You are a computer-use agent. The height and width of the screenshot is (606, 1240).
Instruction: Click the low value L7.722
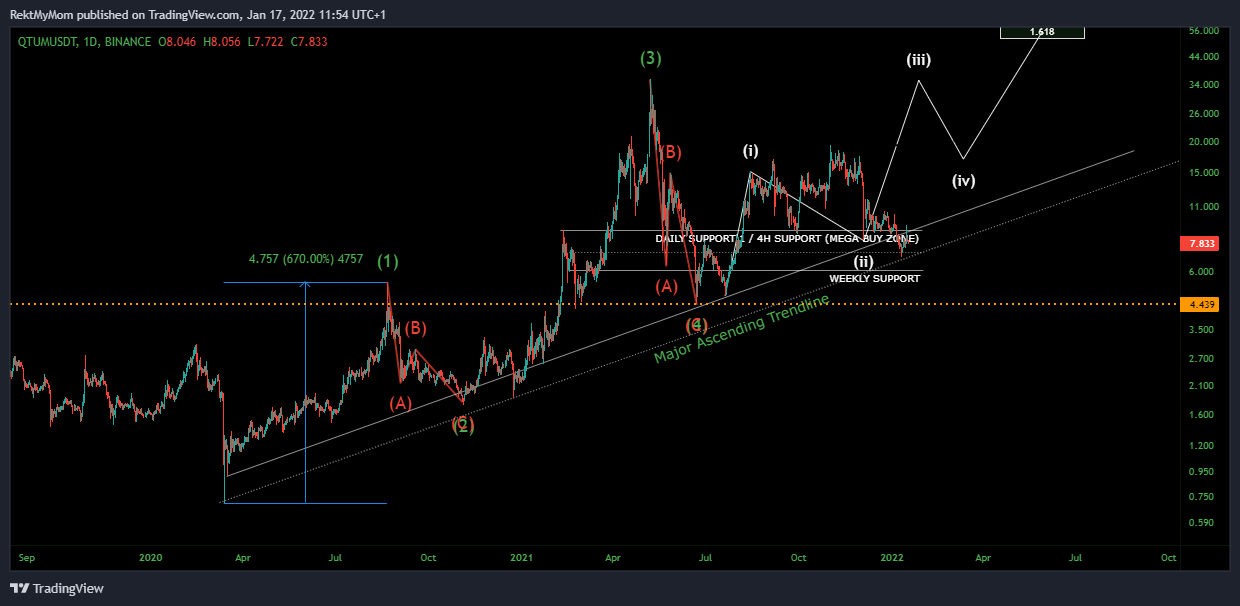(x=265, y=42)
